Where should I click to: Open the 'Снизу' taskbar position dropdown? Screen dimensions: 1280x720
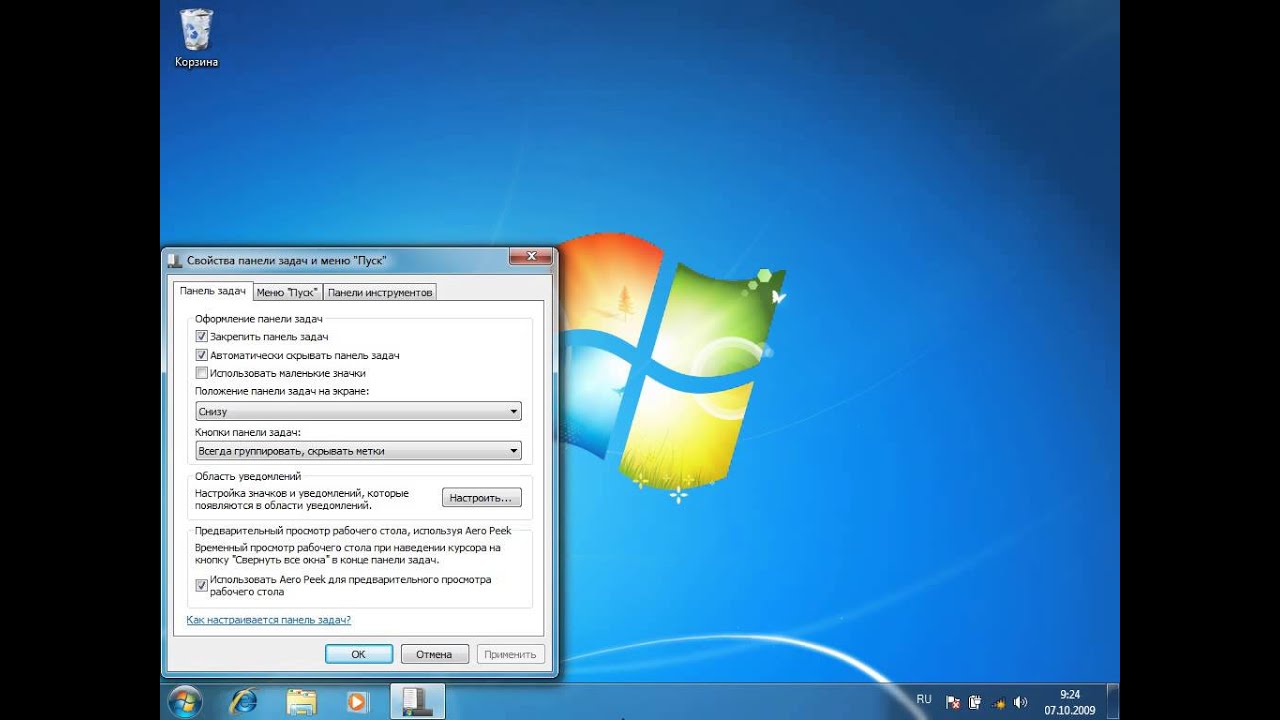(358, 411)
